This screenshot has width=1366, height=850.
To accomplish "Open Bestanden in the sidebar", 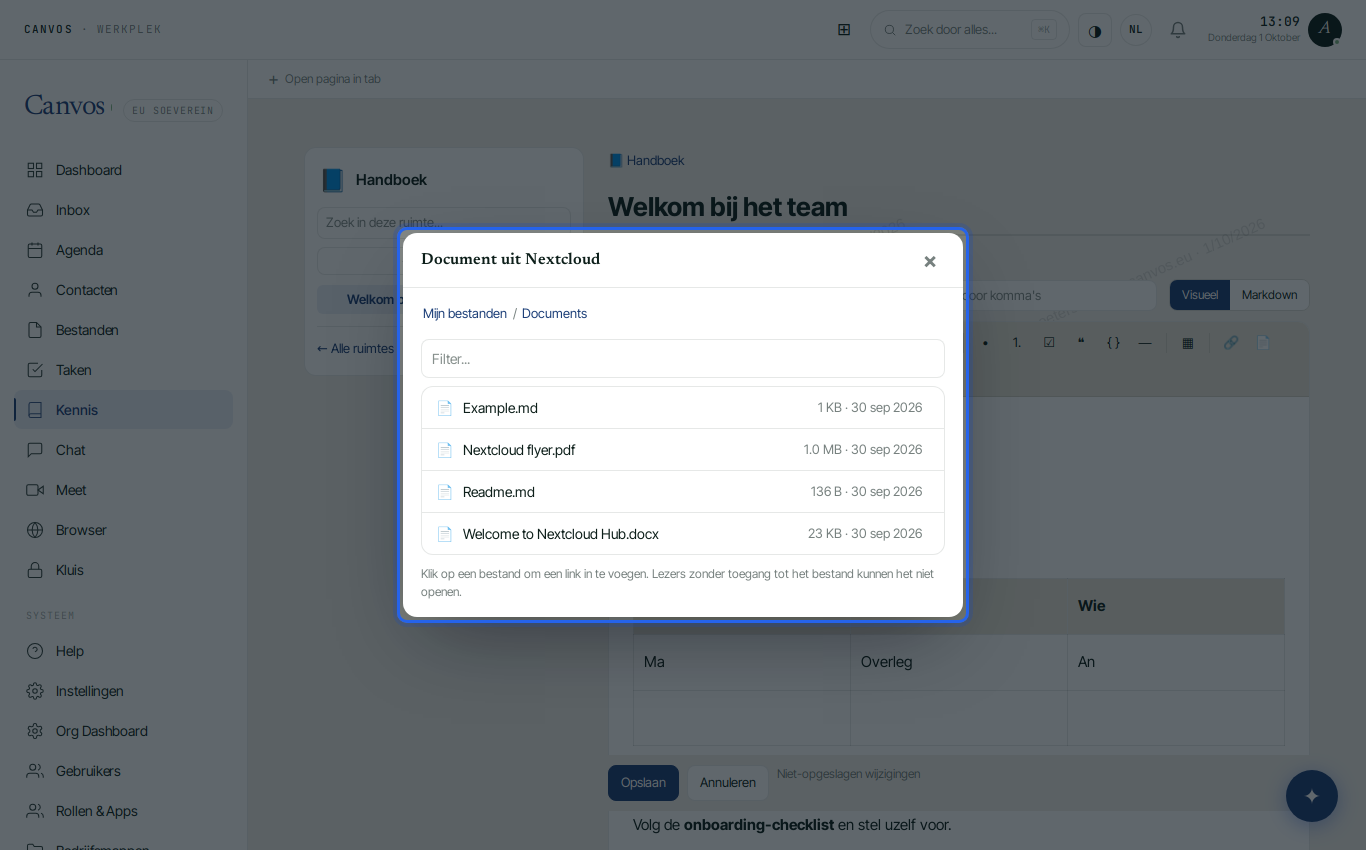I will click(123, 330).
